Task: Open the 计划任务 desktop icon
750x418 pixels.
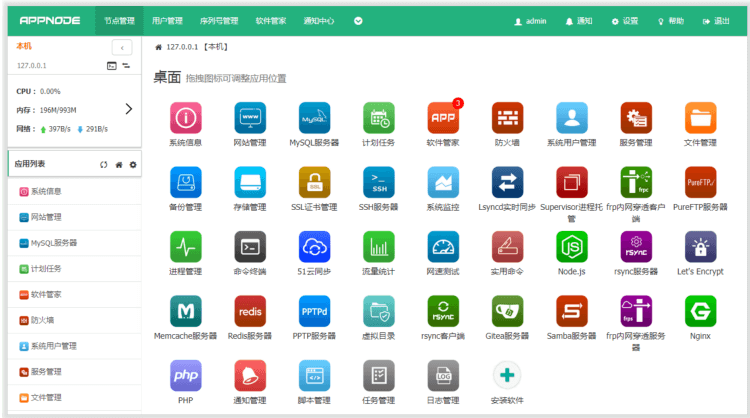Action: tap(379, 118)
